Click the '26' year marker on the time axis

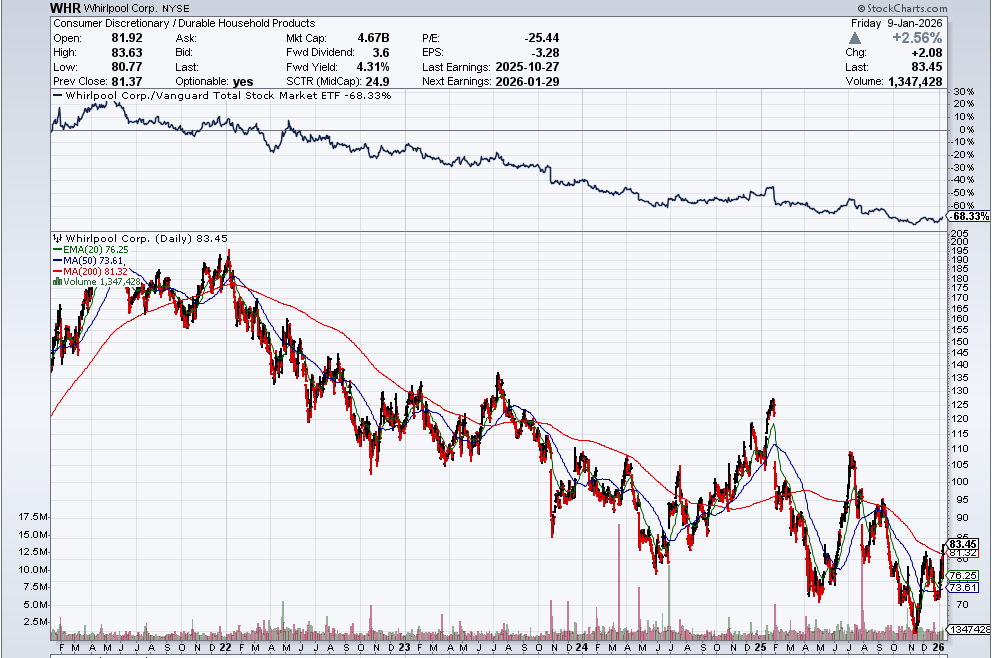click(x=939, y=647)
